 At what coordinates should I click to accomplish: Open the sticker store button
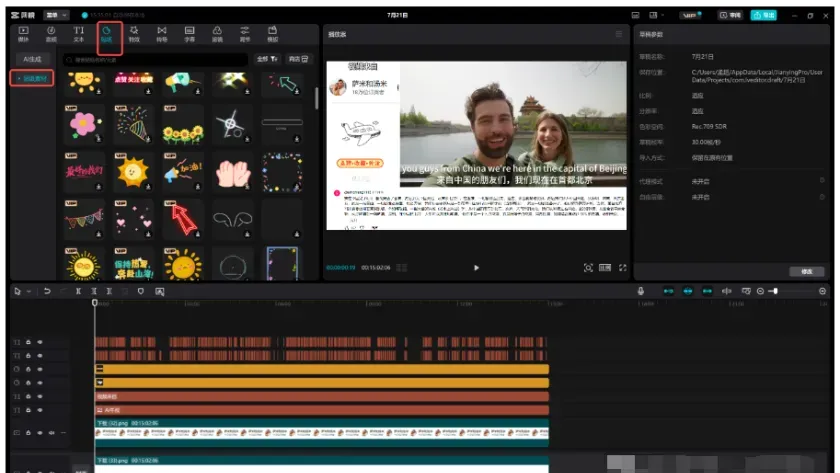[x=298, y=59]
